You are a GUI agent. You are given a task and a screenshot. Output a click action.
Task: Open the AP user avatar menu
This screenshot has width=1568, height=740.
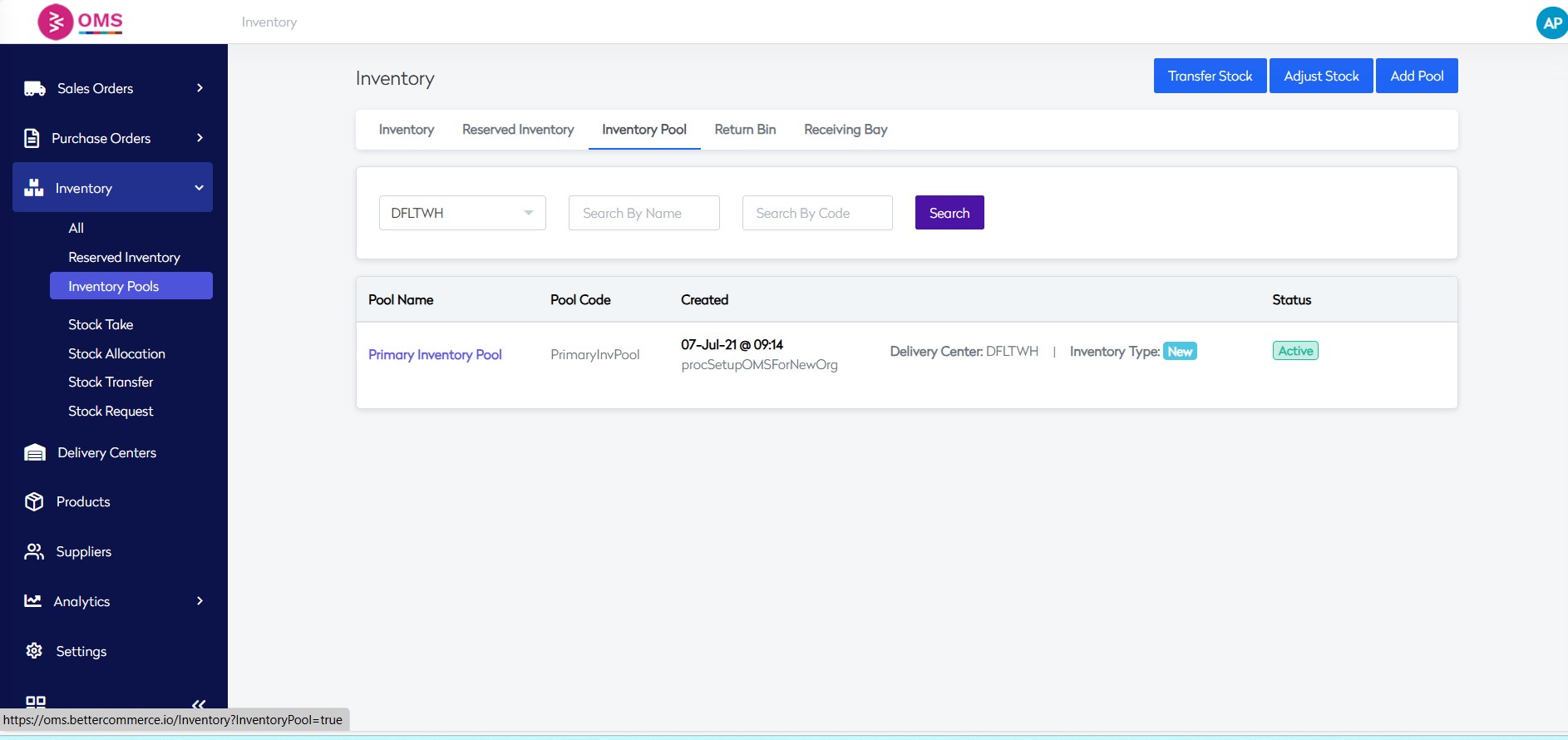point(1551,23)
